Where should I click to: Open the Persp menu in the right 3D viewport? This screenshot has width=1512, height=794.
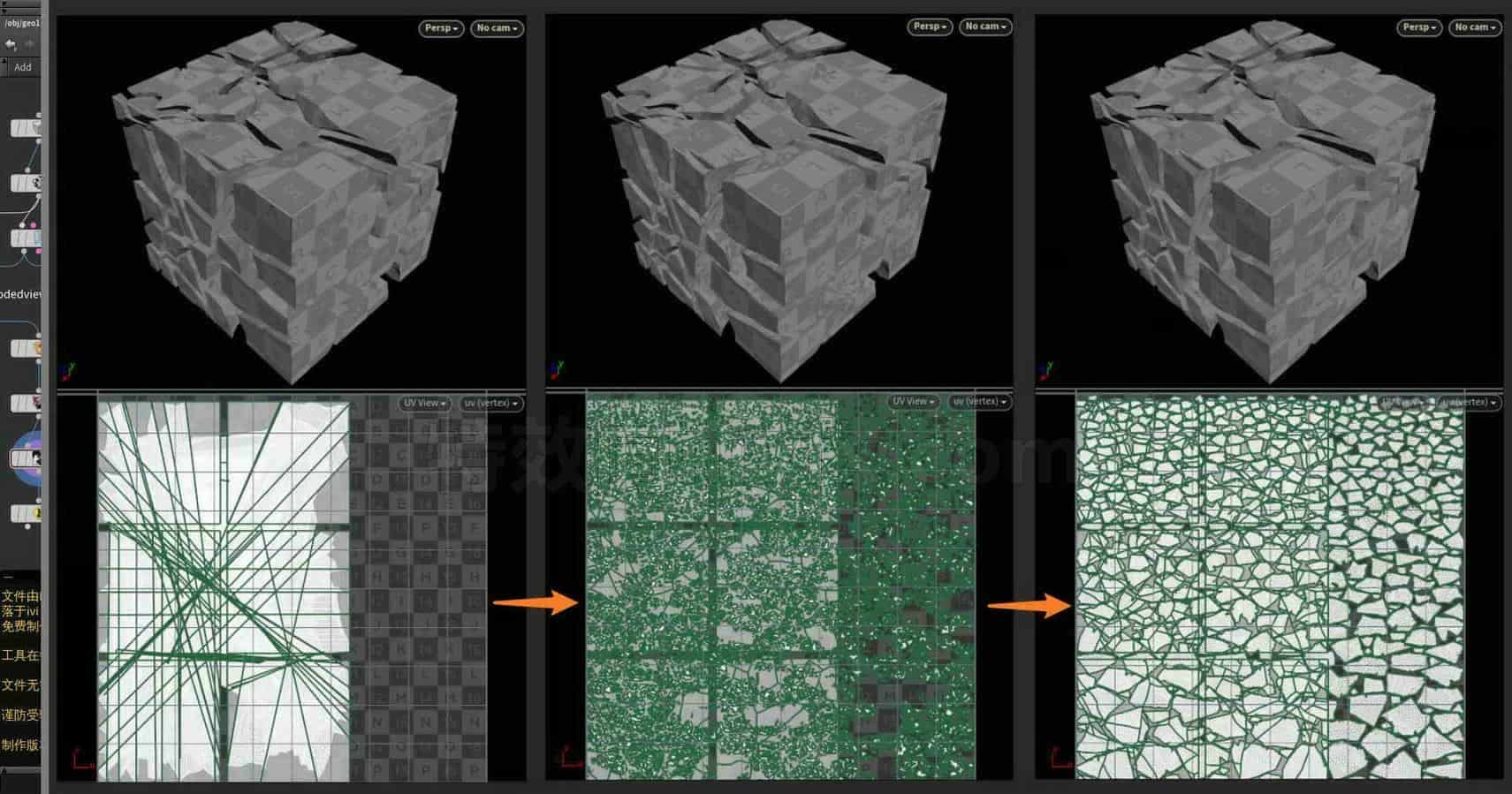tap(1419, 27)
